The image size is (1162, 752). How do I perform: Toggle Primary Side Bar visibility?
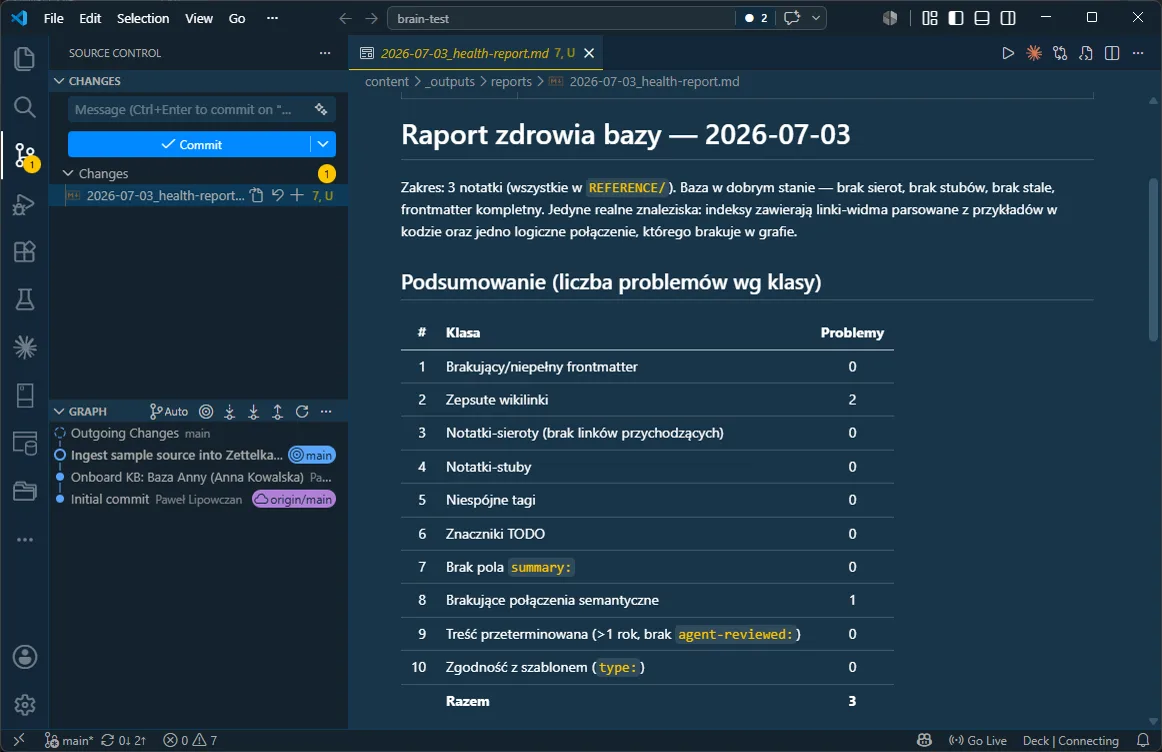(x=956, y=18)
